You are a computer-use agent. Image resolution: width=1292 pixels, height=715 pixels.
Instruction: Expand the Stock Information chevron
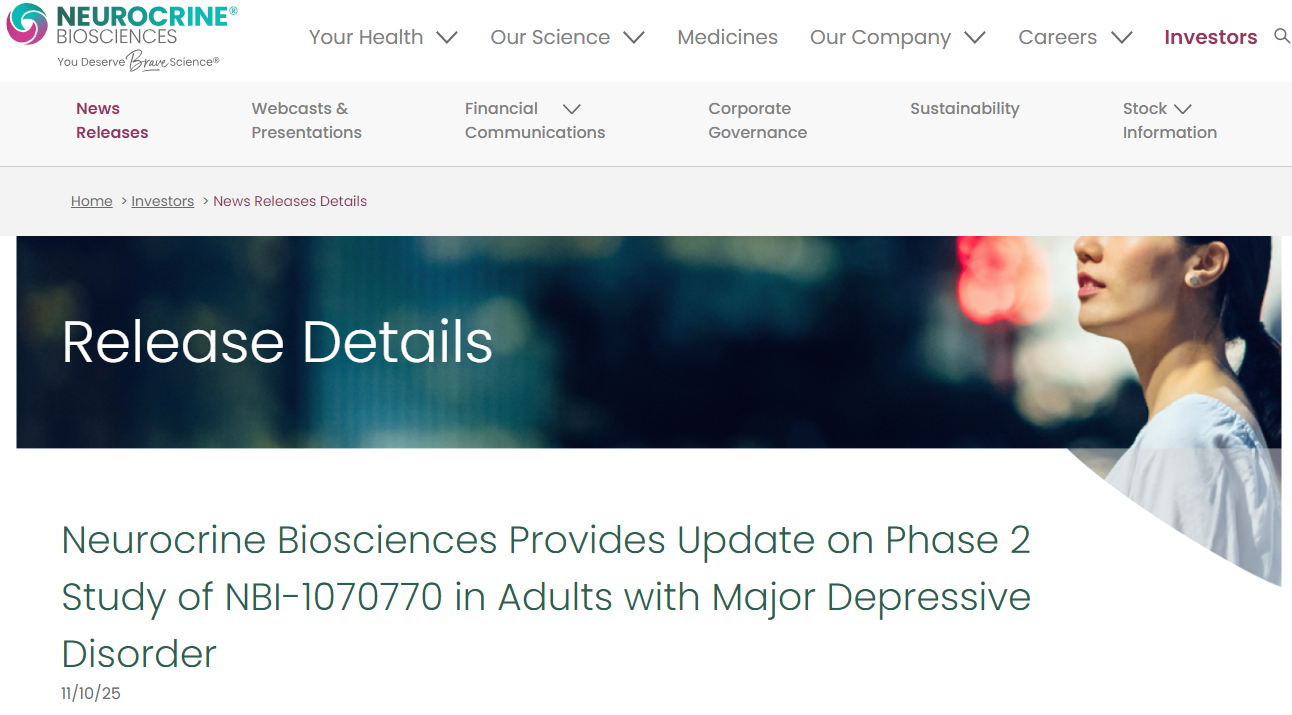[x=1183, y=109]
